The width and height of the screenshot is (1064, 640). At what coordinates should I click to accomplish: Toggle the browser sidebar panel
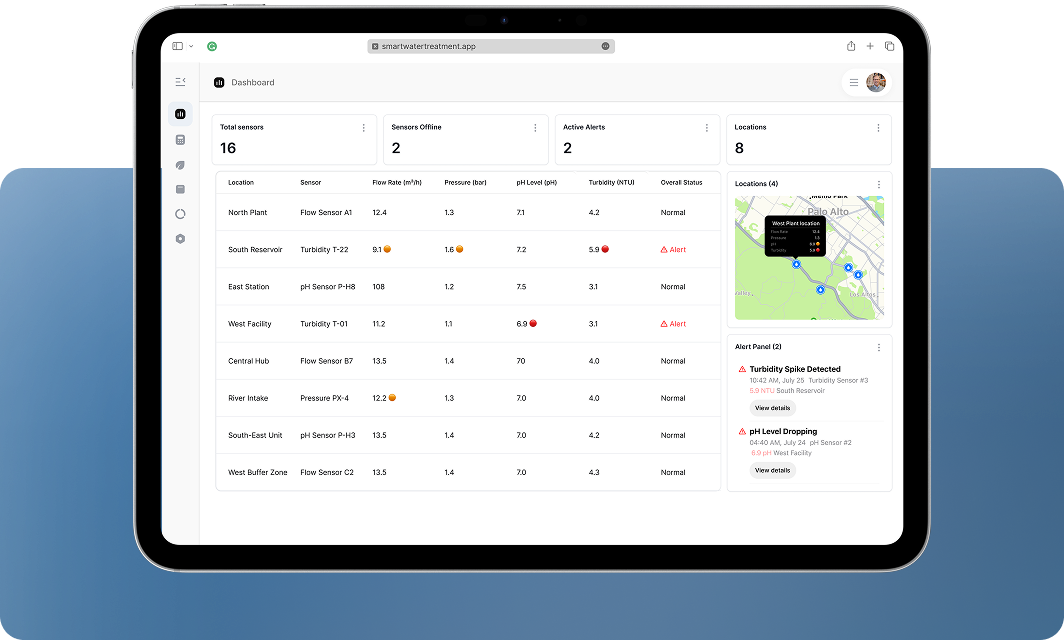177,46
